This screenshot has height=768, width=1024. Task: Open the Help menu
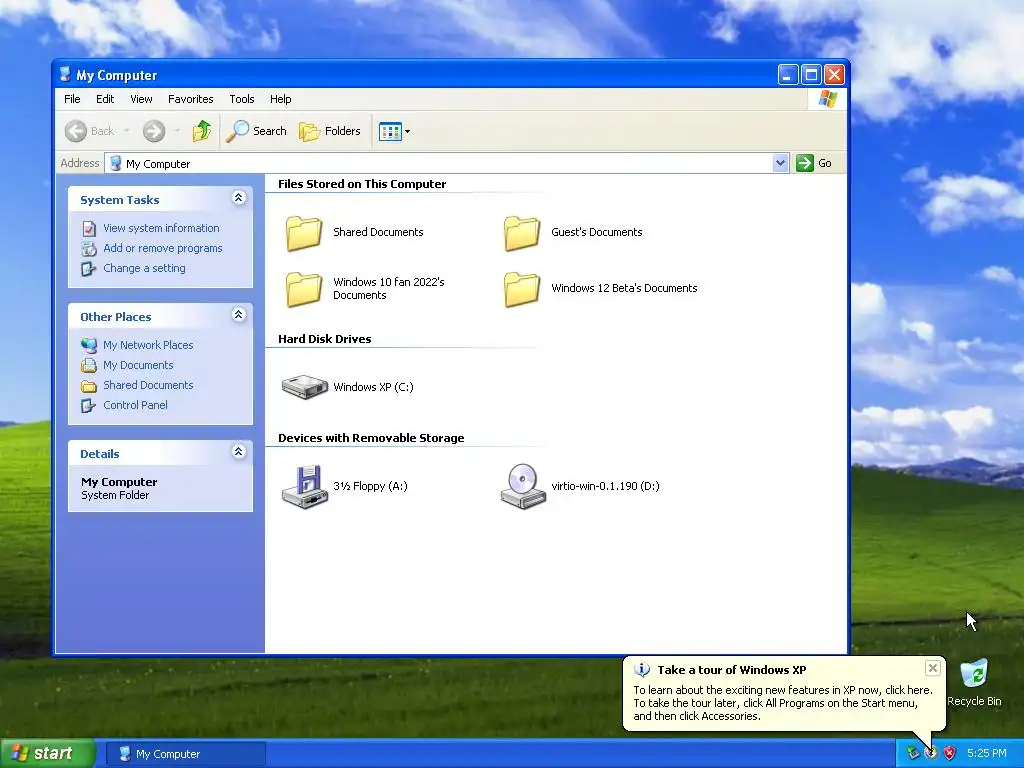point(280,99)
